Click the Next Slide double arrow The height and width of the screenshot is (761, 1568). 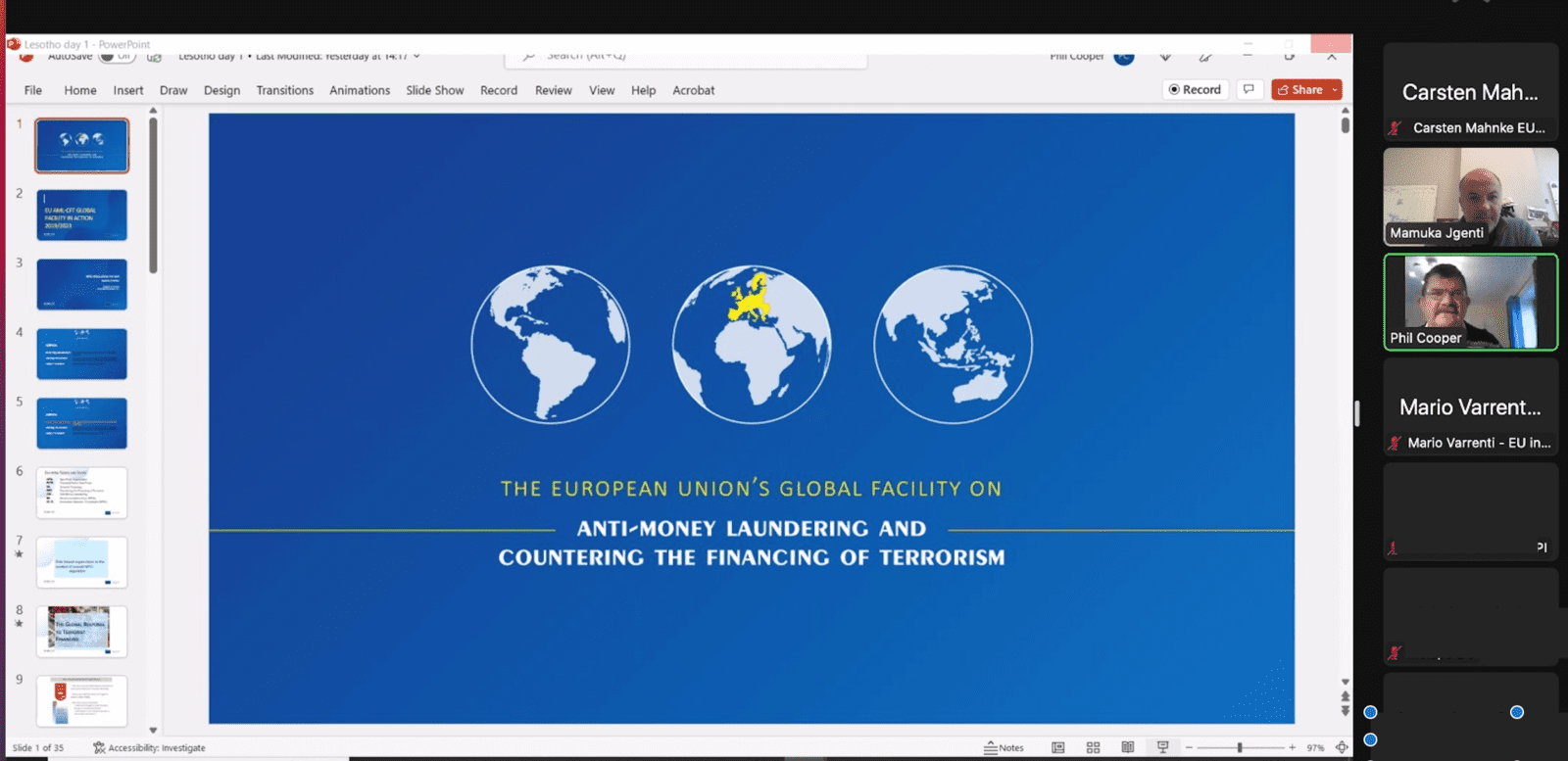tap(1346, 711)
